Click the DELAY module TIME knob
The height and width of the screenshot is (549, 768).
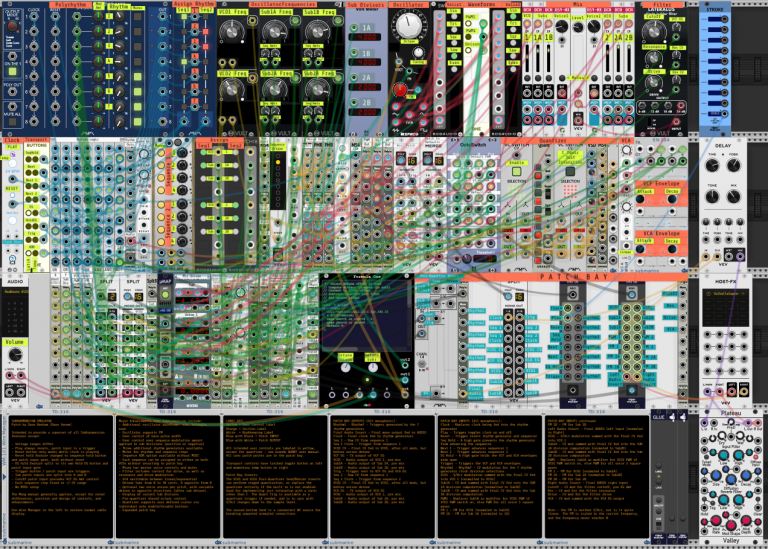[x=712, y=165]
